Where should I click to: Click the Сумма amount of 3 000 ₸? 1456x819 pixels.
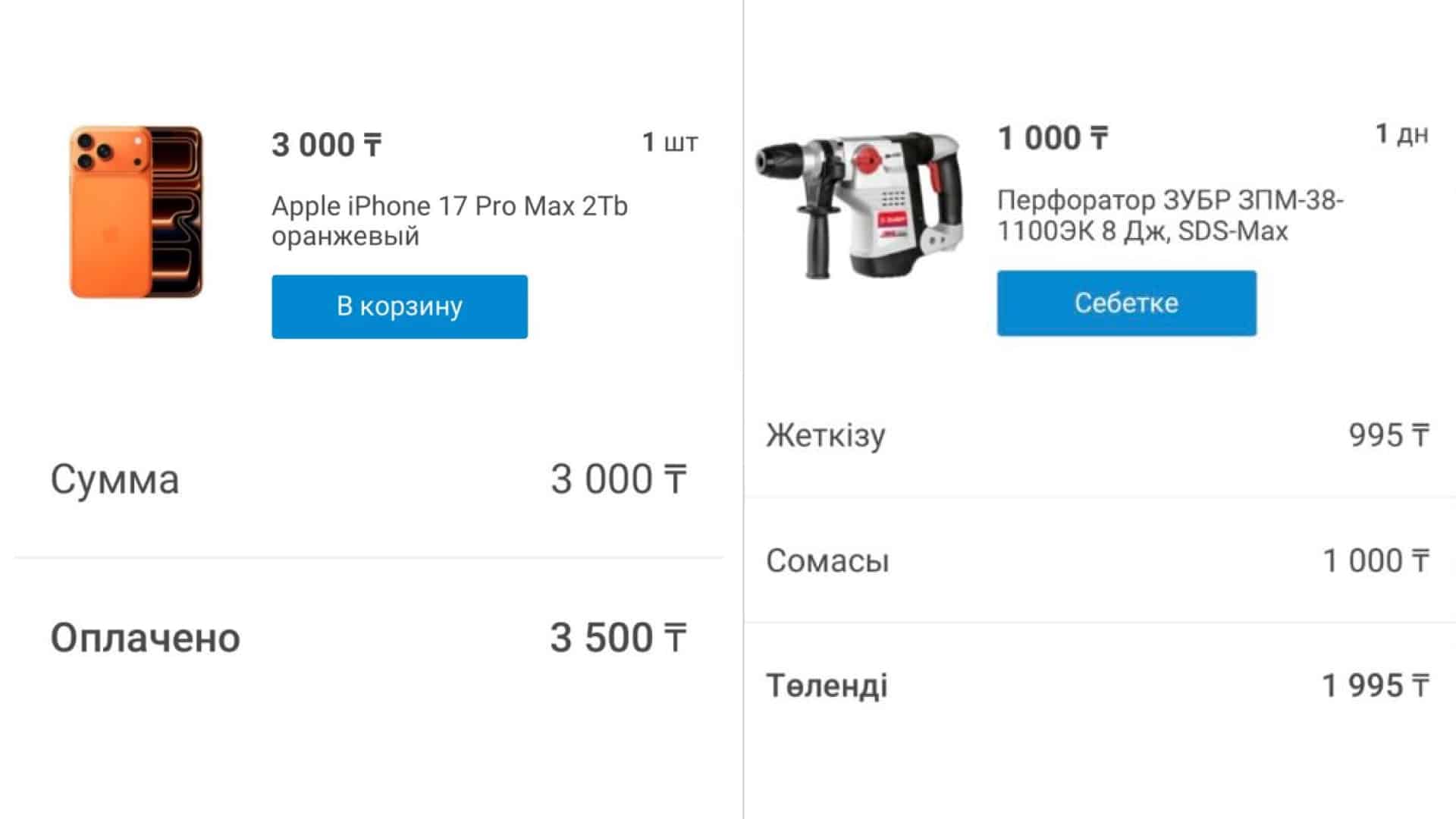click(618, 479)
